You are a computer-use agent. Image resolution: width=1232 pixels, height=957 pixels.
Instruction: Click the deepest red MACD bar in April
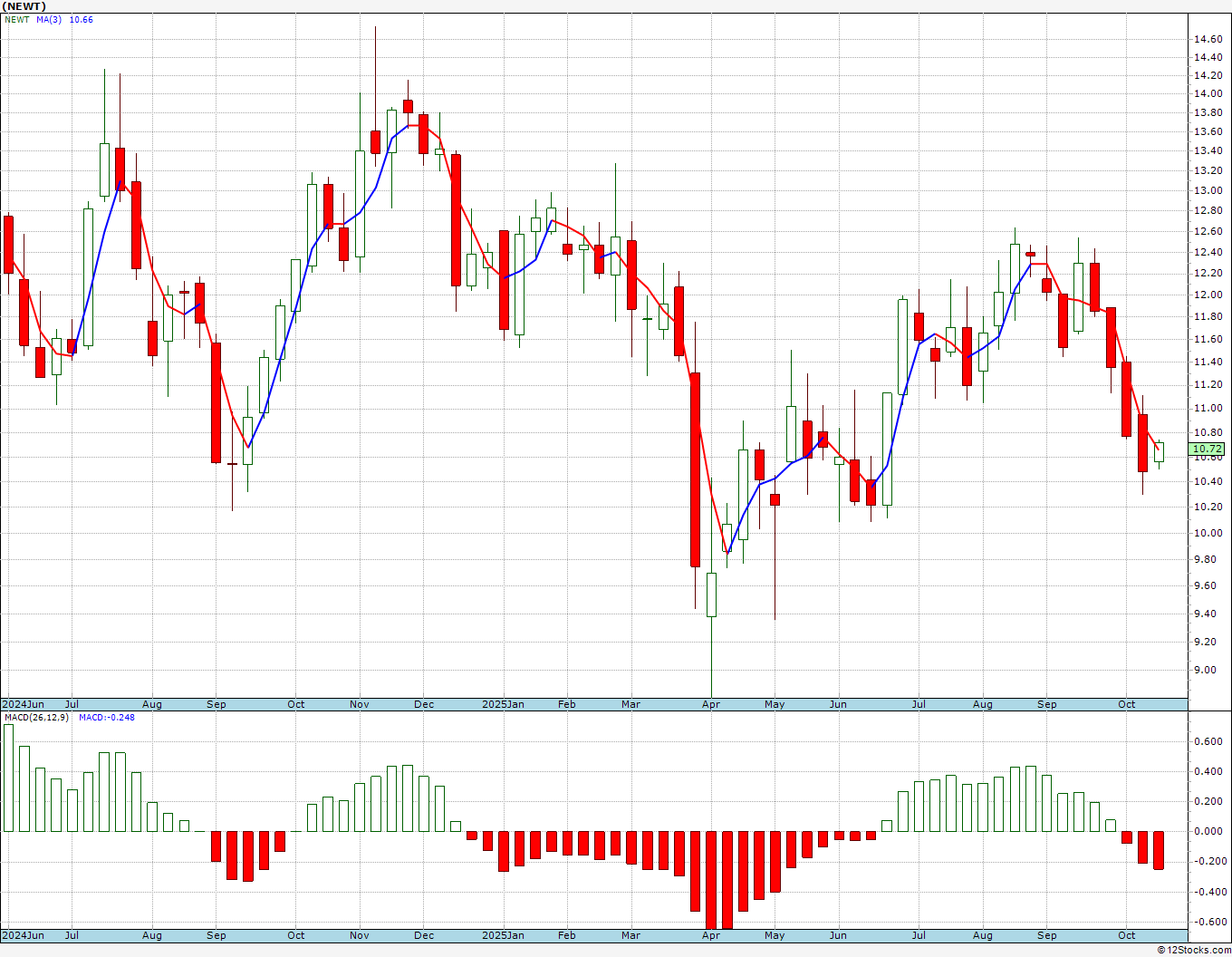point(711,879)
